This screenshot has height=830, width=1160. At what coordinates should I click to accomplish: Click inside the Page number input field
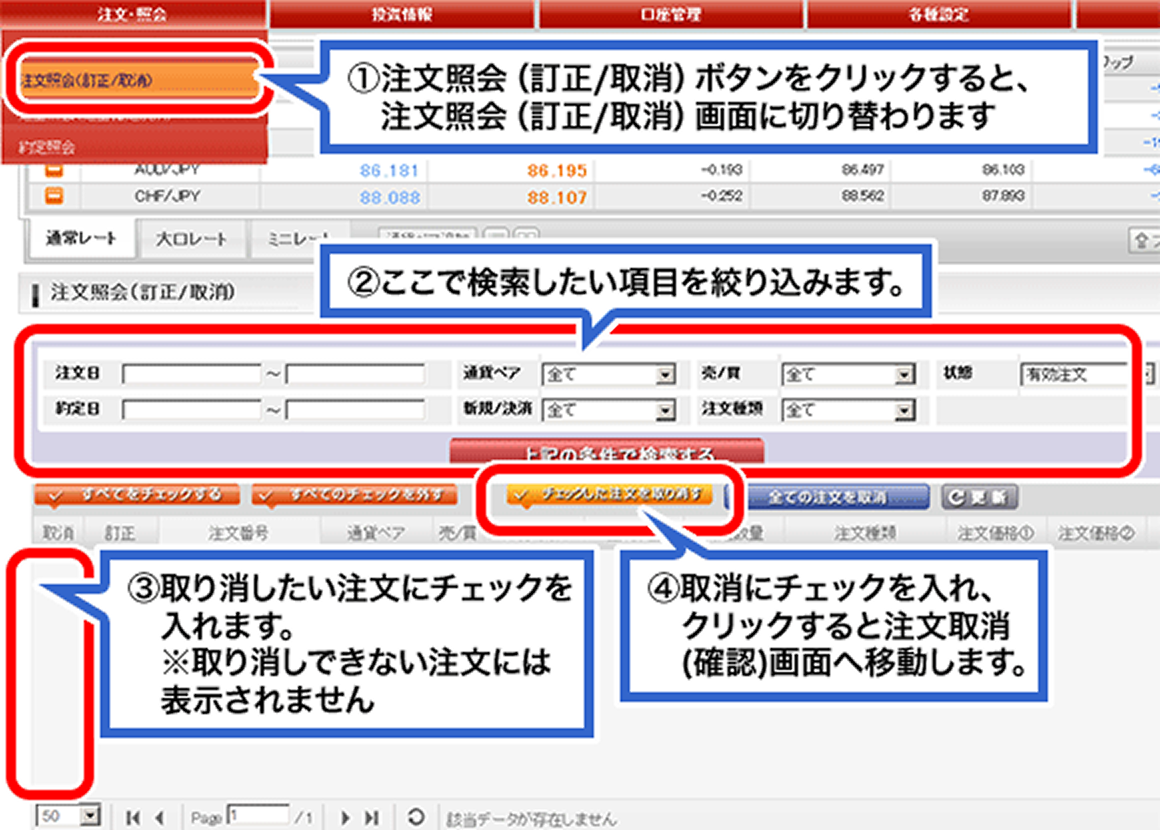click(257, 816)
